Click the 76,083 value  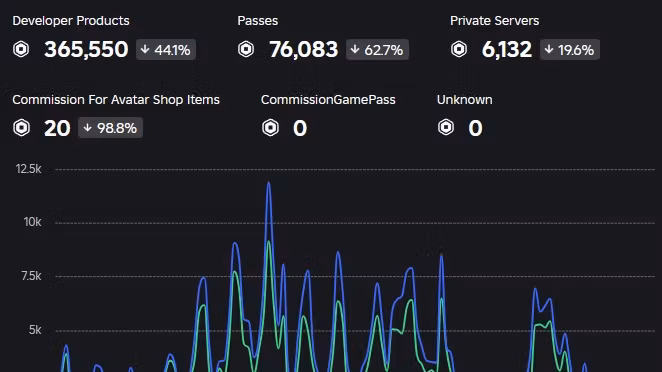pos(304,49)
